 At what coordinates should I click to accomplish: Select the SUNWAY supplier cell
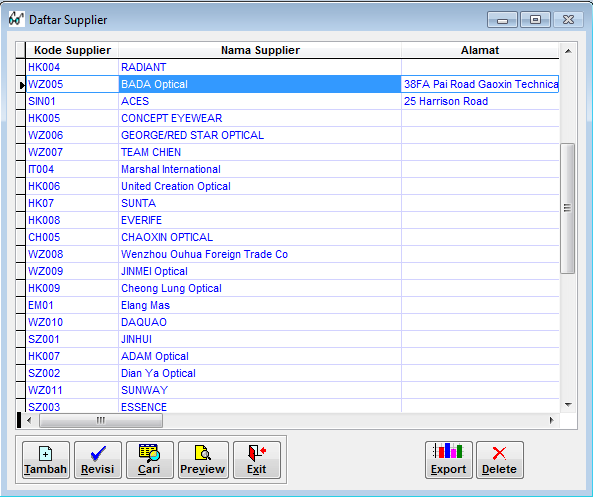[260, 391]
